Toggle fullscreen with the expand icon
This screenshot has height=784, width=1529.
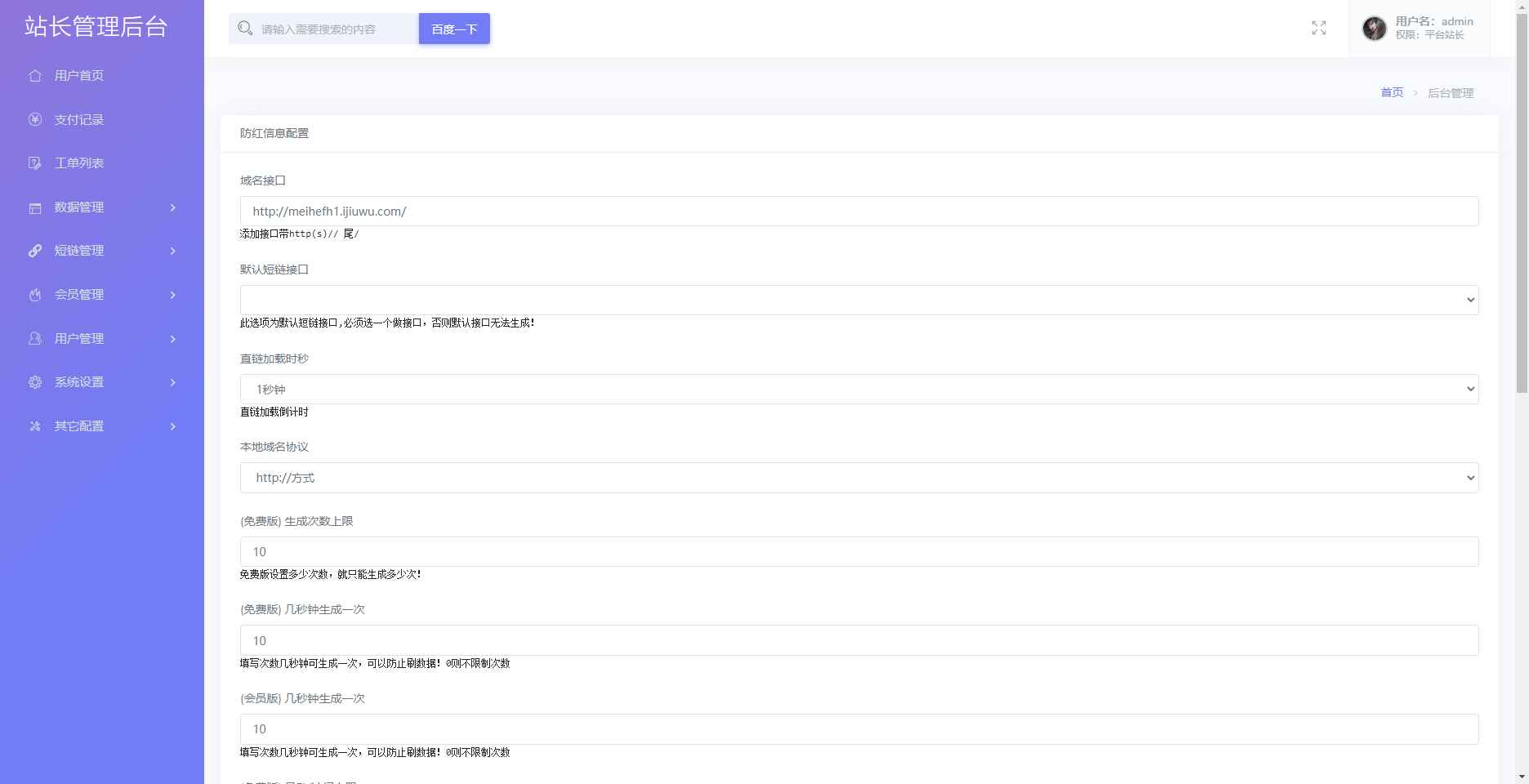click(x=1318, y=29)
